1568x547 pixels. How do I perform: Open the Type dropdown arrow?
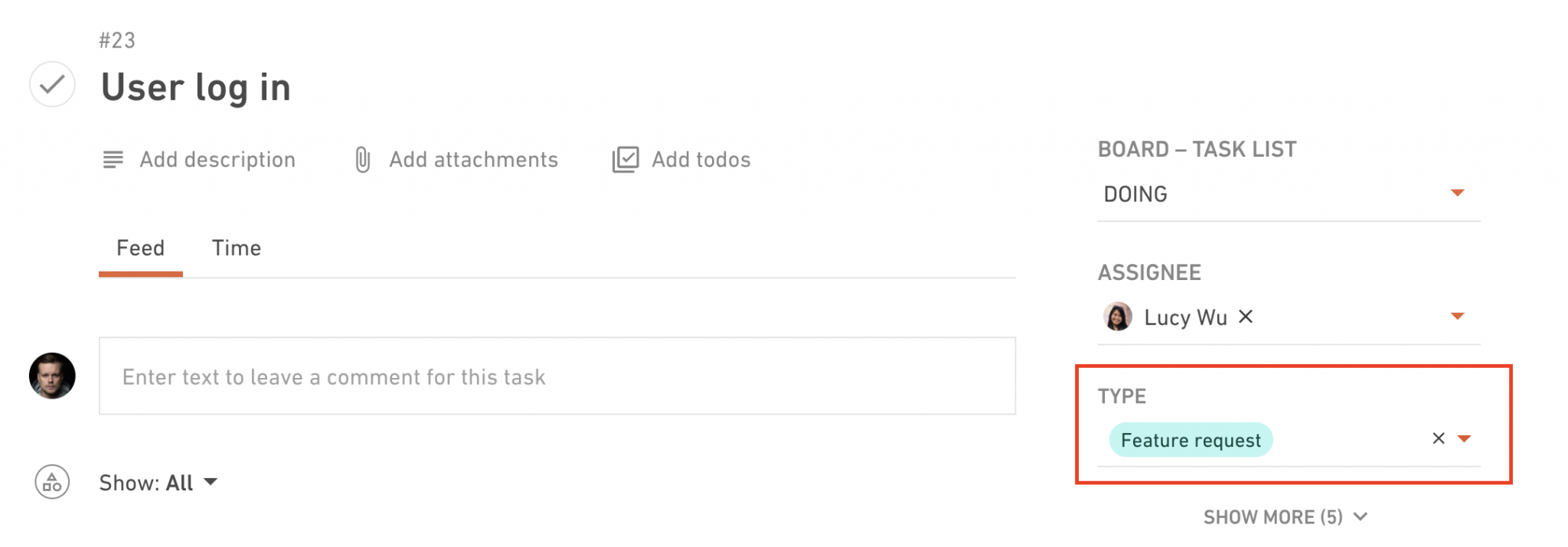(1464, 439)
